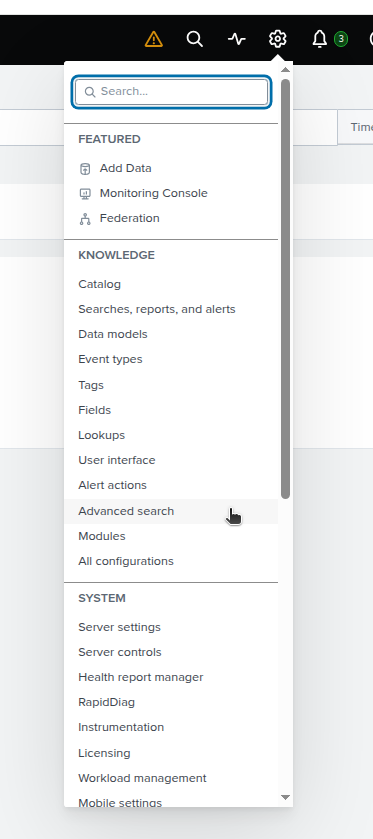The image size is (373, 839).
Task: Open notifications bell icon
Action: (319, 39)
